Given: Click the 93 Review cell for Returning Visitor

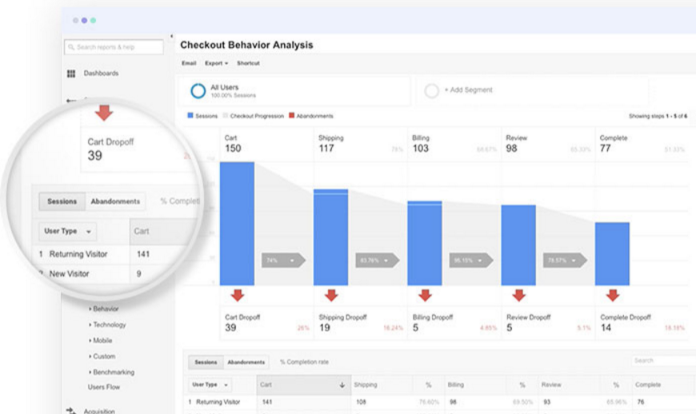Looking at the screenshot, I should point(546,402).
